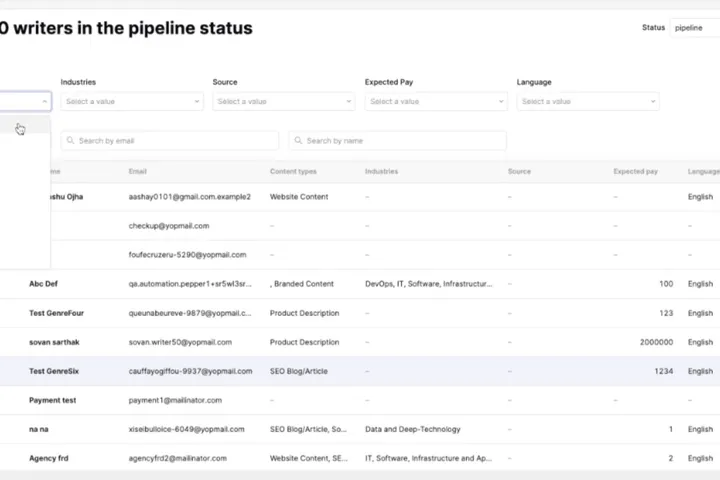The image size is (720, 480).
Task: Click Branded Content cell for Abc Def
Action: [302, 284]
